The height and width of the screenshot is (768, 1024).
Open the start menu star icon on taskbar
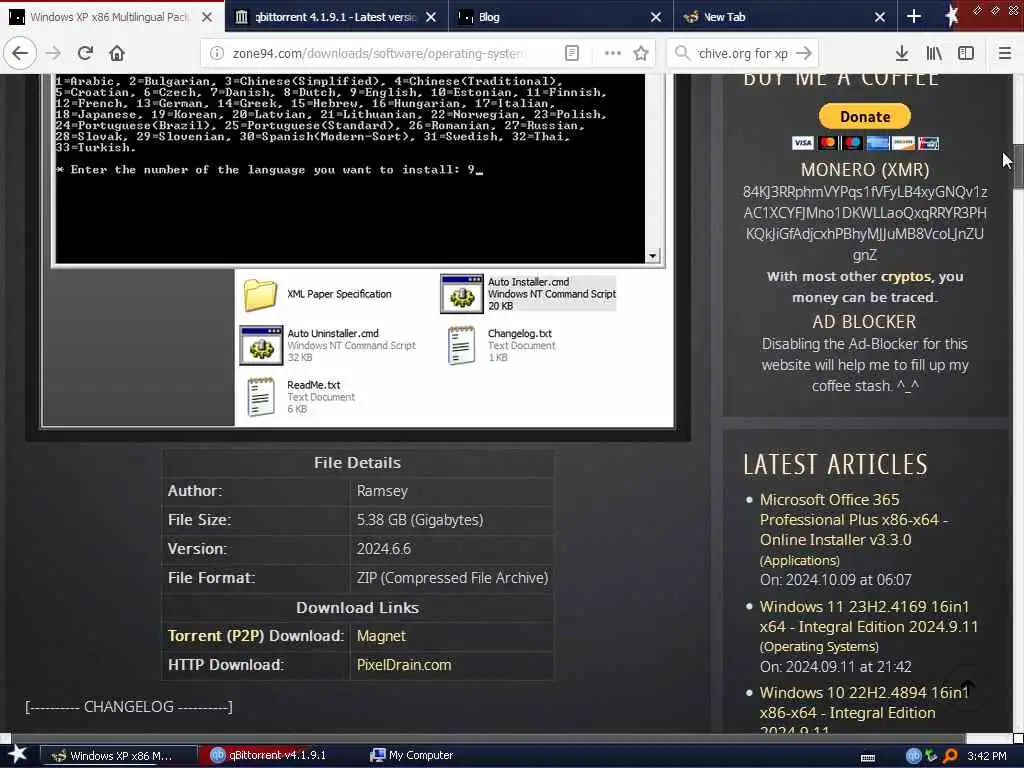tap(17, 755)
